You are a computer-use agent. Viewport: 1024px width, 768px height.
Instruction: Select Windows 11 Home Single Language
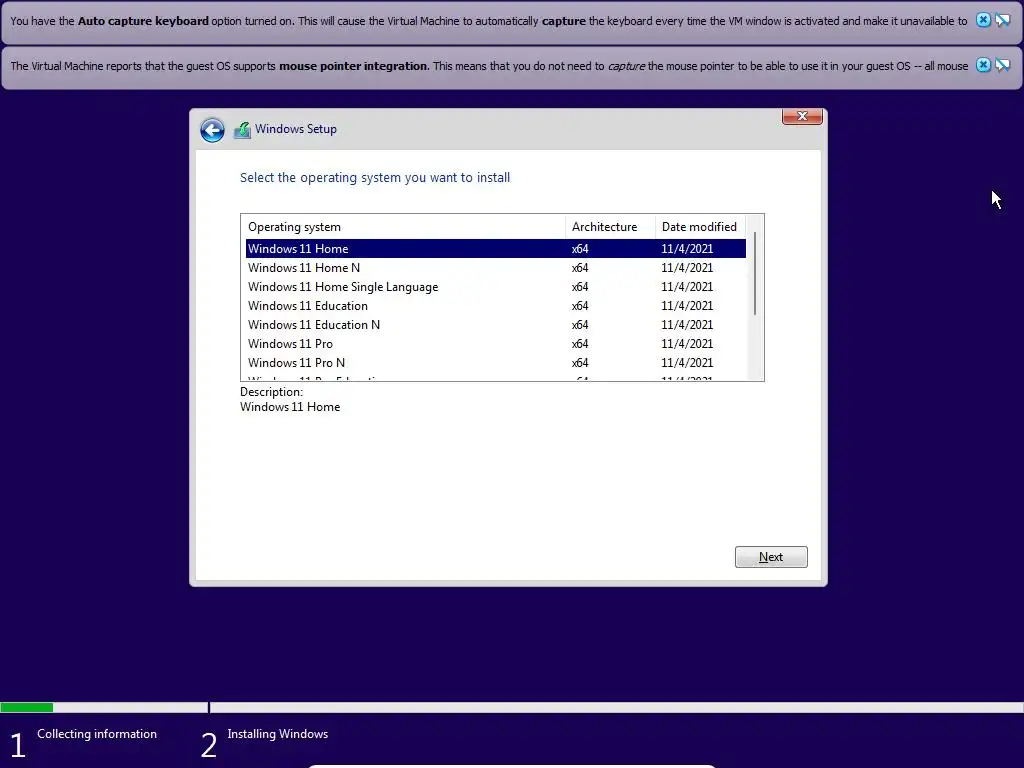496,287
